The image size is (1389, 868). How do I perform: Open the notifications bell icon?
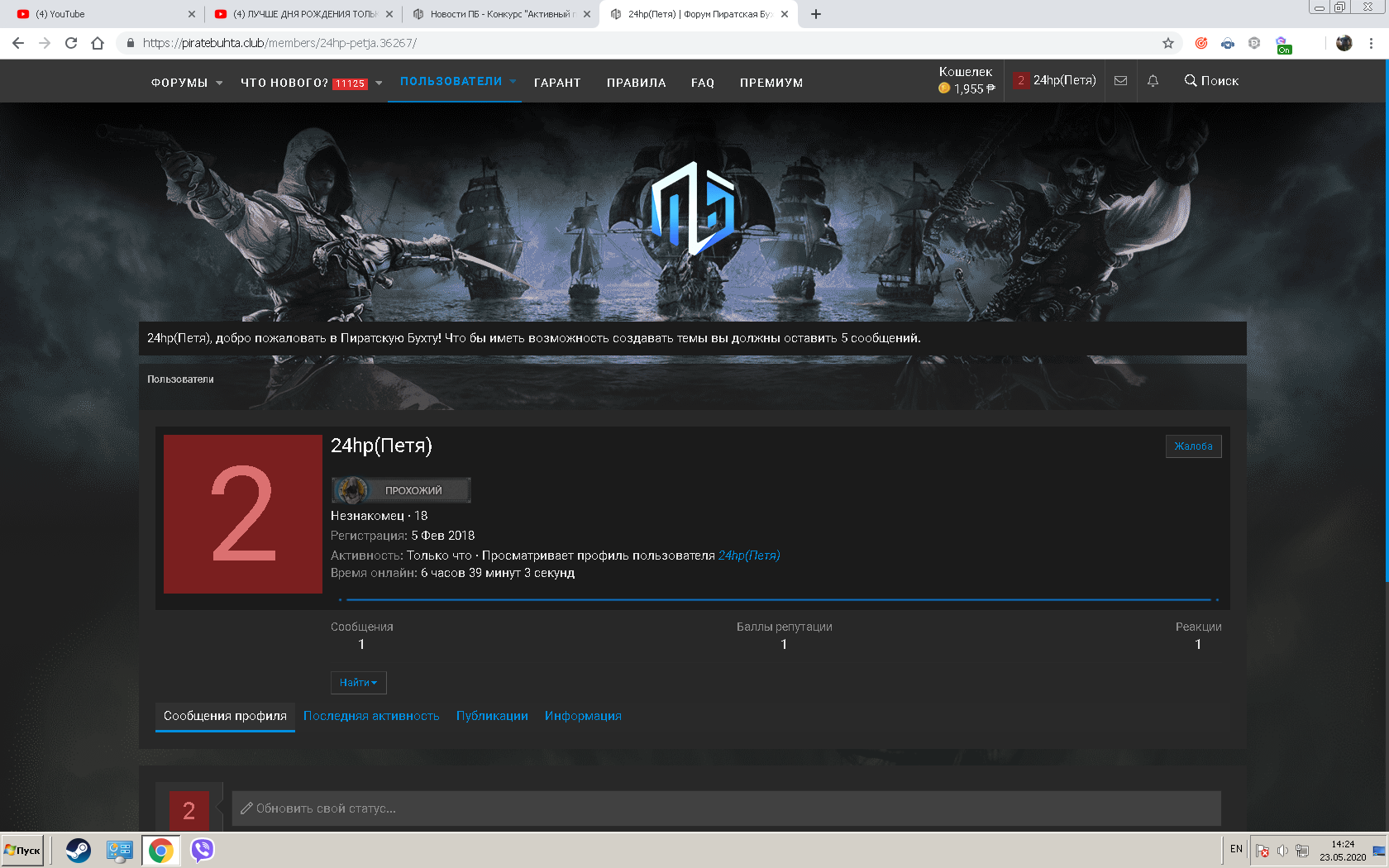tap(1153, 81)
